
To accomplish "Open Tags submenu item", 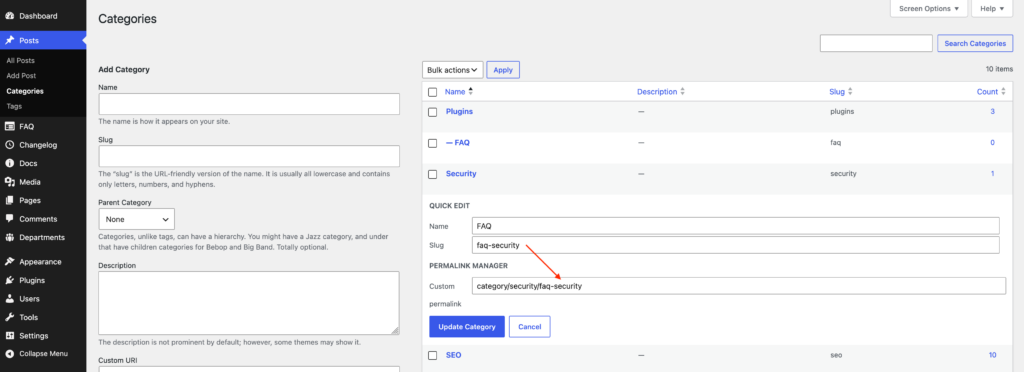I will tap(13, 106).
